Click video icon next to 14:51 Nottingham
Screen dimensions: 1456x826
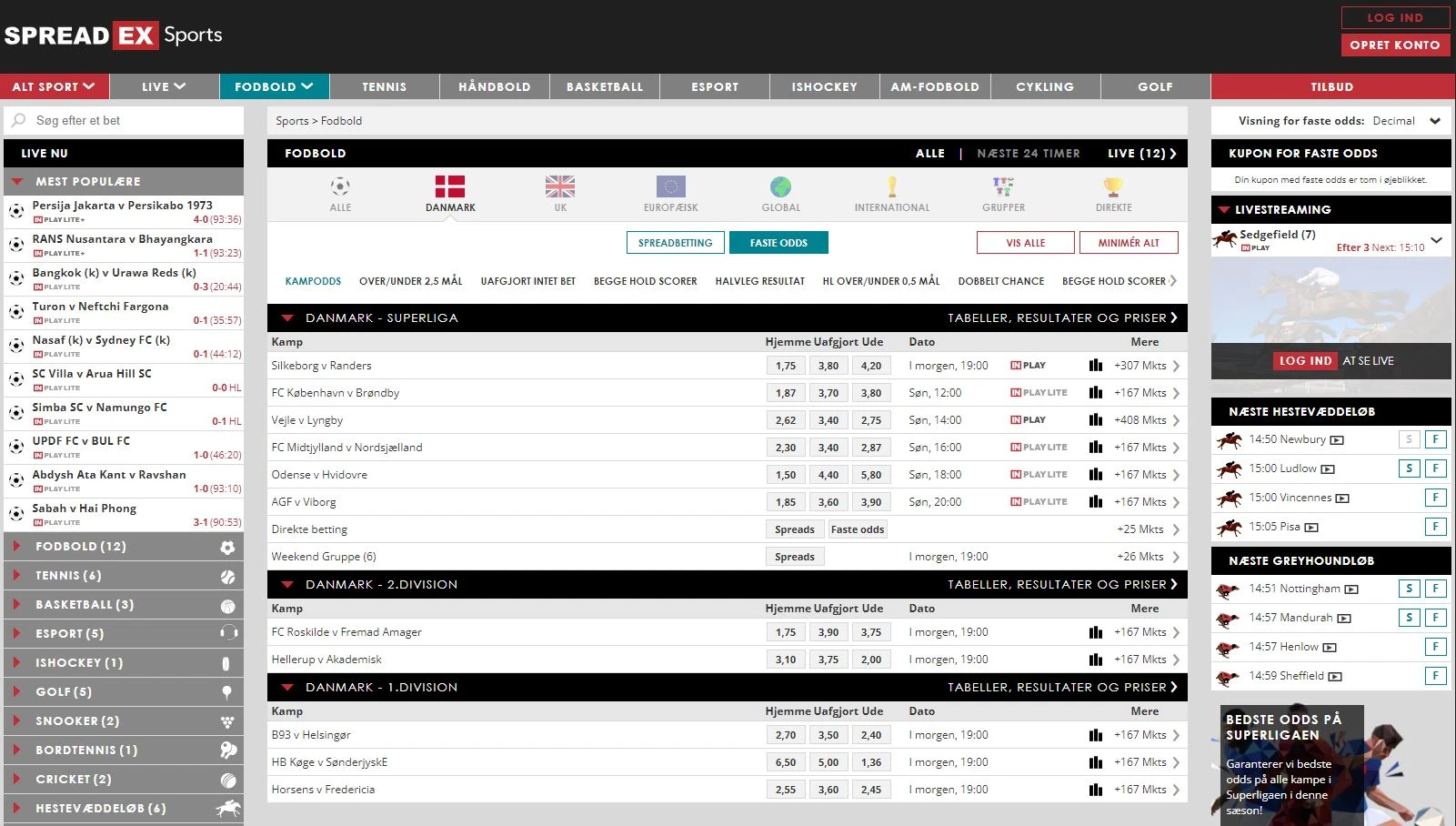[1351, 589]
